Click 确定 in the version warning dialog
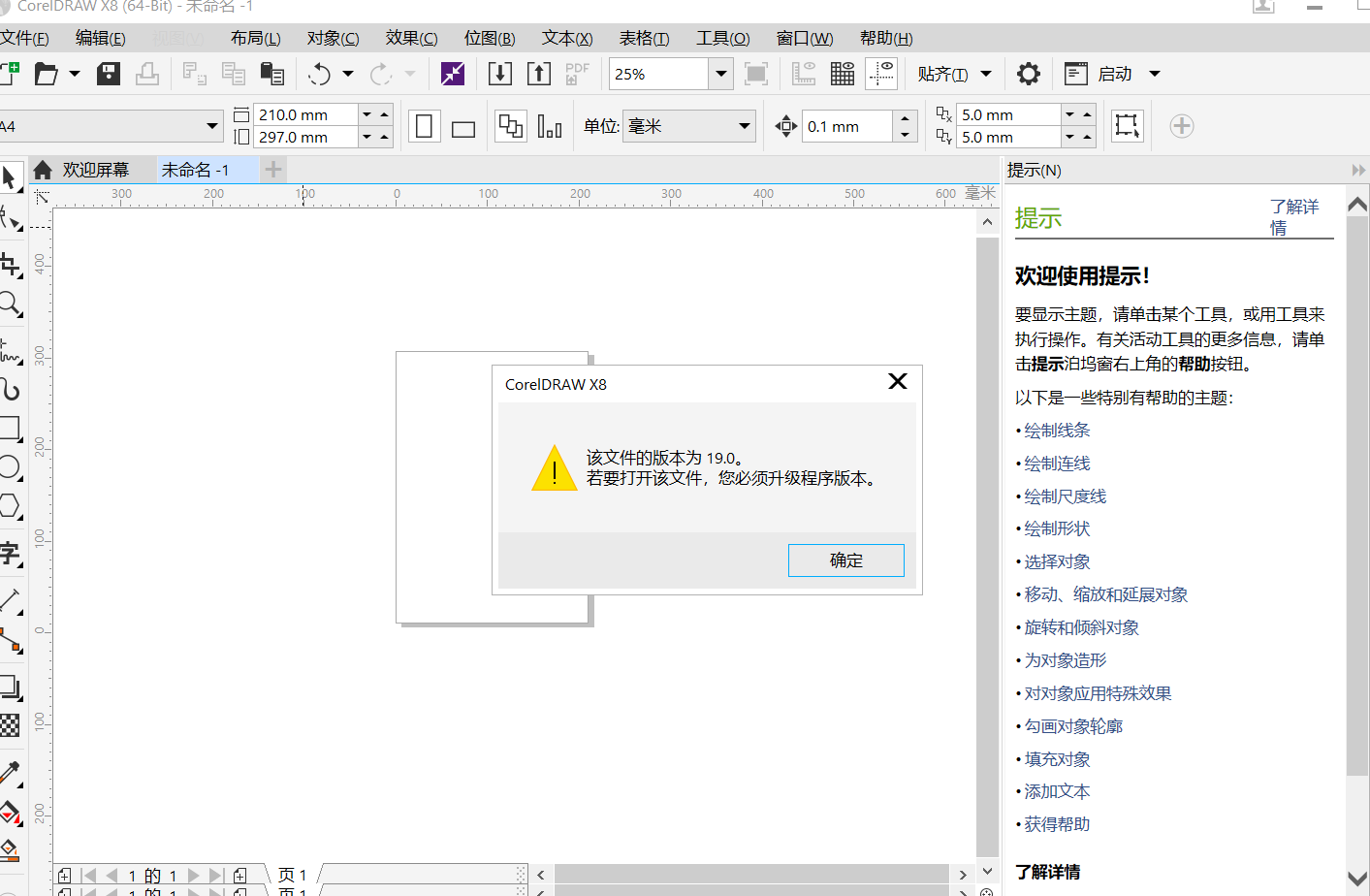 coord(844,560)
